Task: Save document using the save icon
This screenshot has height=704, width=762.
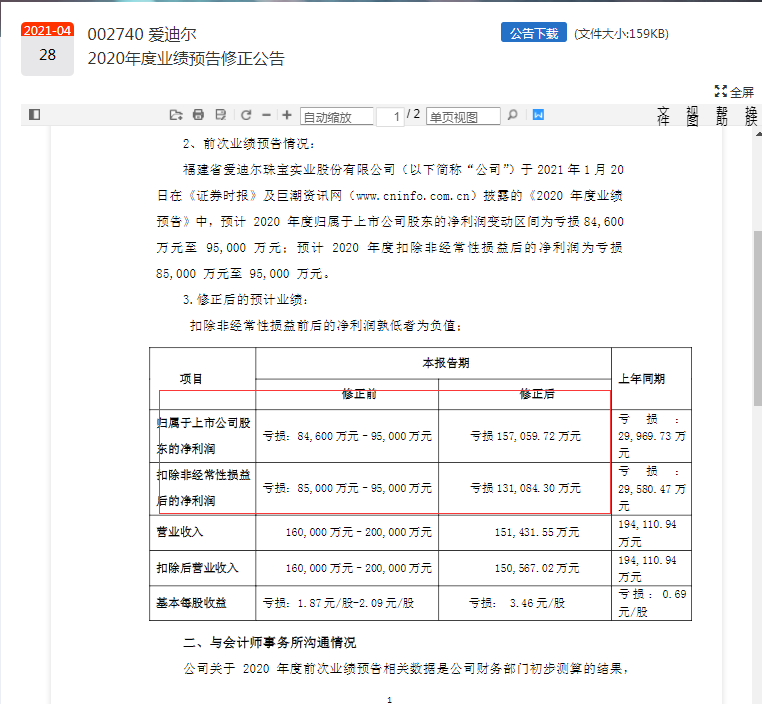Action: click(221, 115)
